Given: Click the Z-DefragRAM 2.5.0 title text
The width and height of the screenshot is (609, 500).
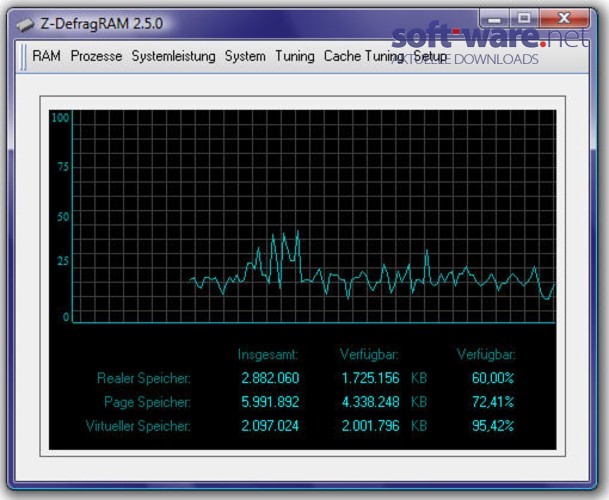Looking at the screenshot, I should 102,24.
